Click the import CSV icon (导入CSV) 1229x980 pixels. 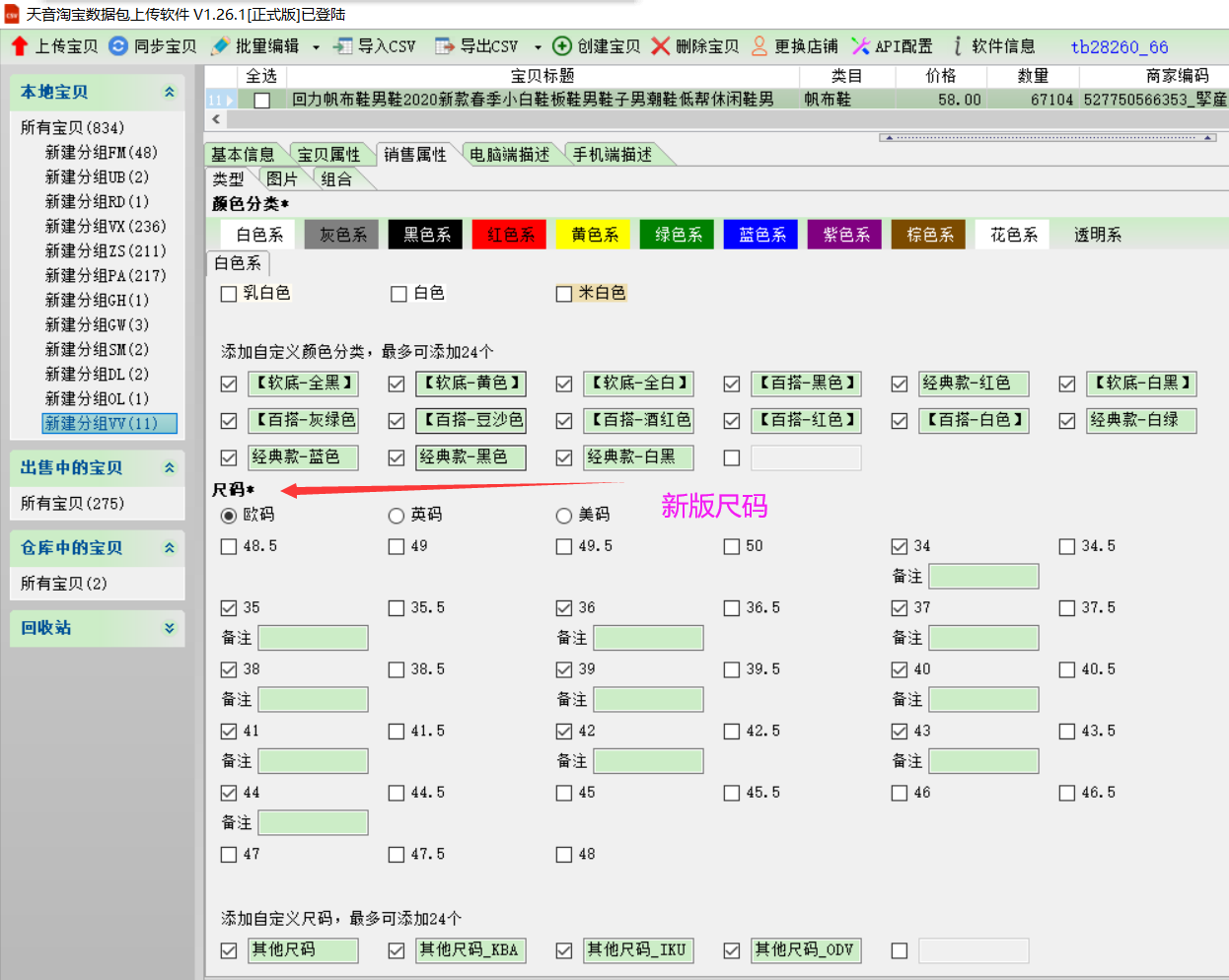pyautogui.click(x=342, y=46)
